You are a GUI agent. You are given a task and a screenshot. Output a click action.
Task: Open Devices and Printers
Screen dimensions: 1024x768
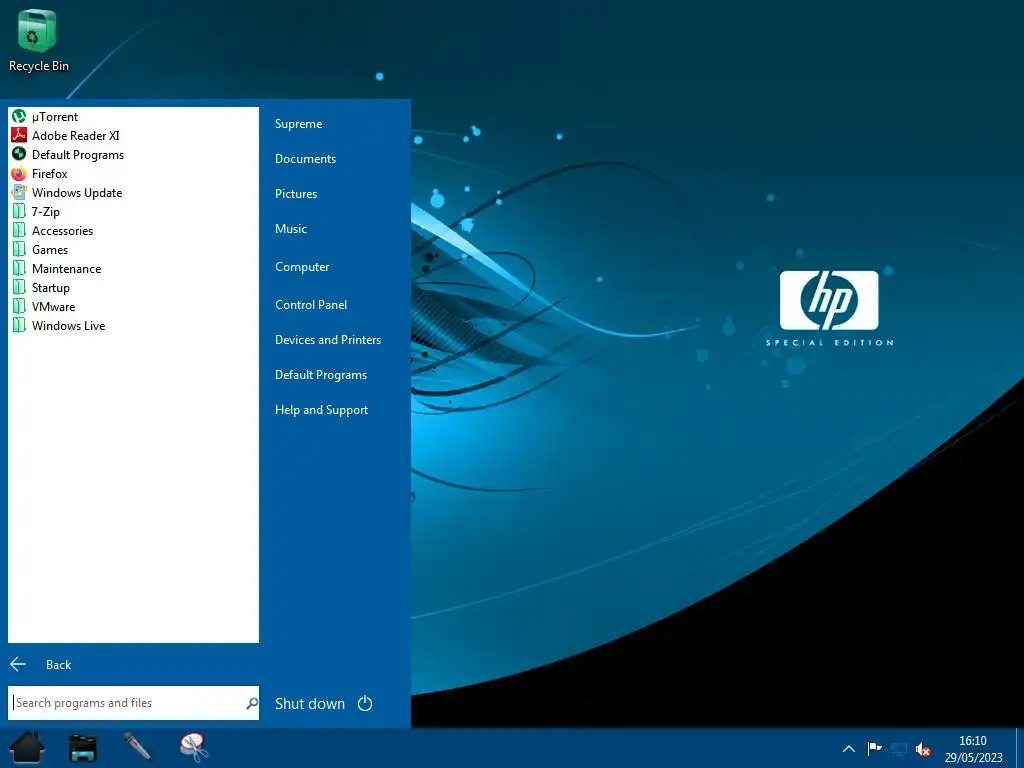pos(328,340)
